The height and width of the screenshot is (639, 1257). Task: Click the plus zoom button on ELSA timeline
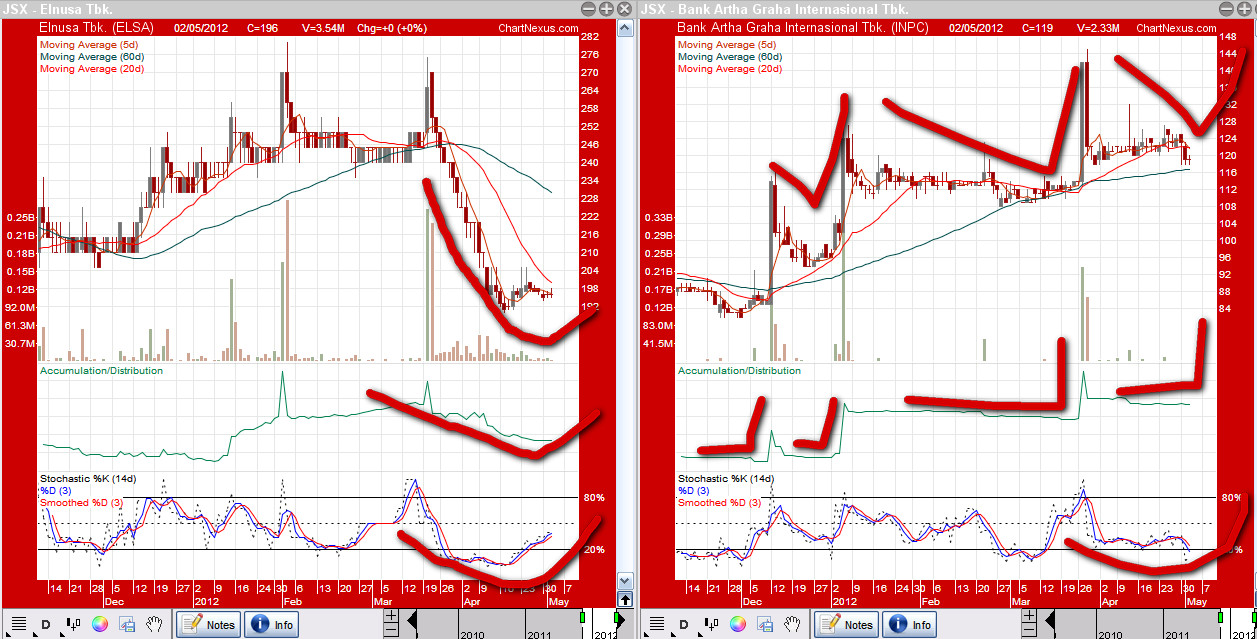391,616
